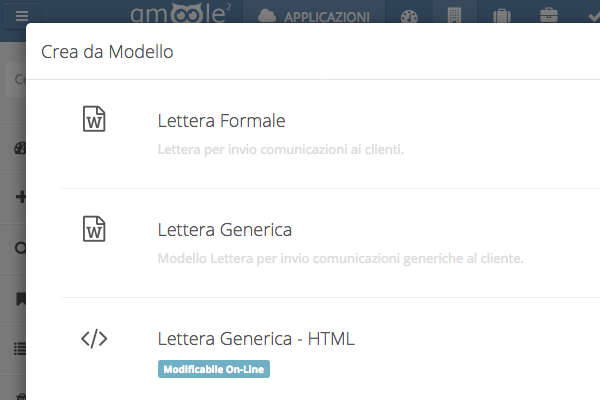Click the Crea da Modello dialog title
600x400 pixels.
tap(107, 52)
